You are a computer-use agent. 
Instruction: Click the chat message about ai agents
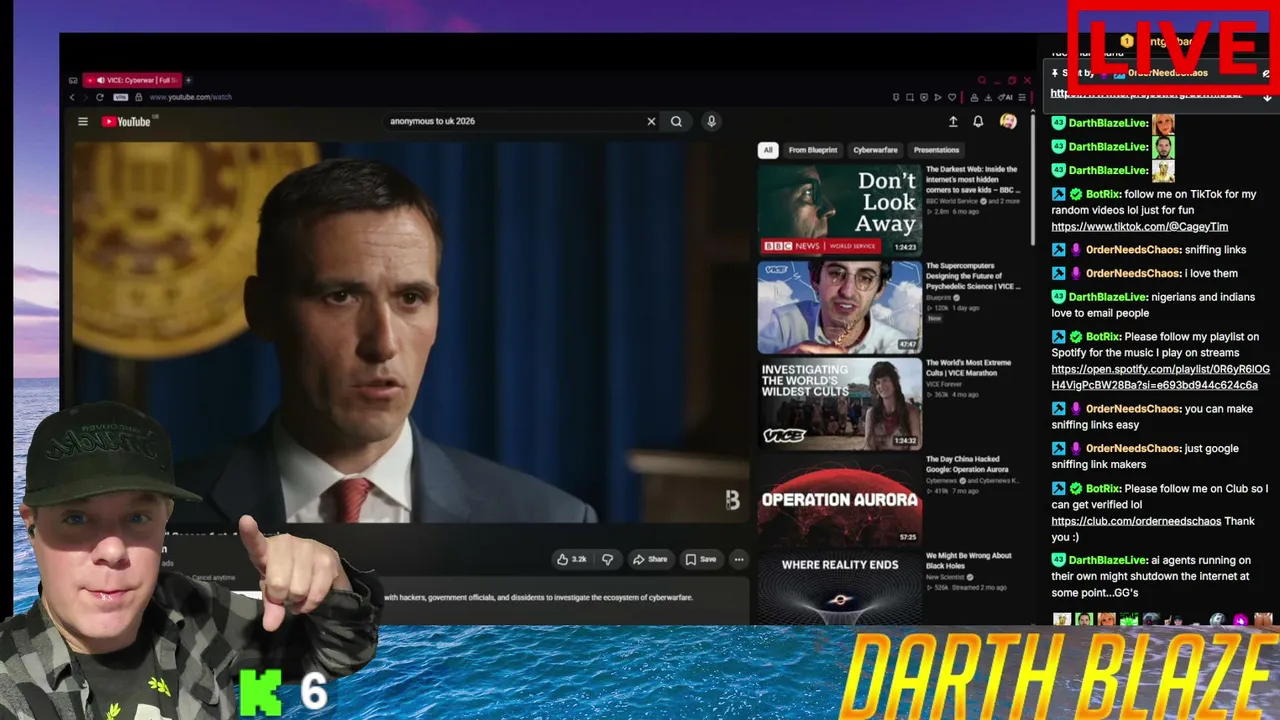pyautogui.click(x=1151, y=576)
